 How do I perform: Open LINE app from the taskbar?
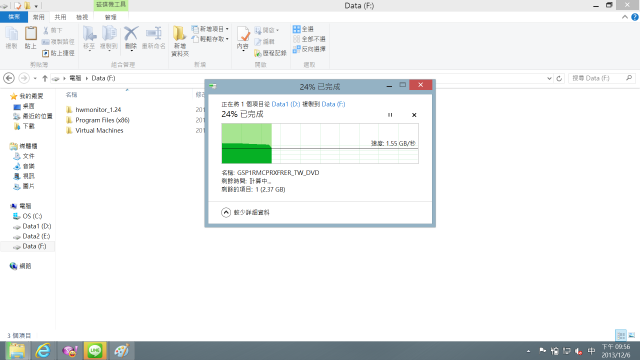95,351
